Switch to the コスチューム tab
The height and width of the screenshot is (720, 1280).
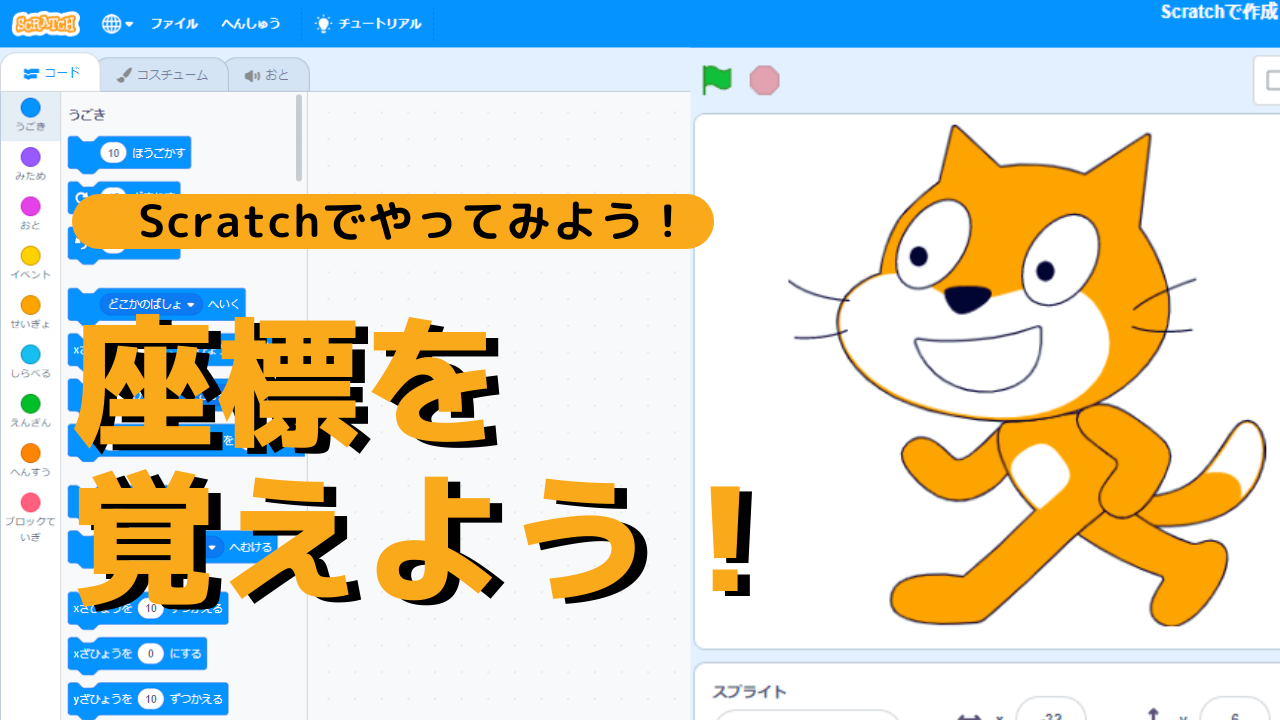pos(162,75)
